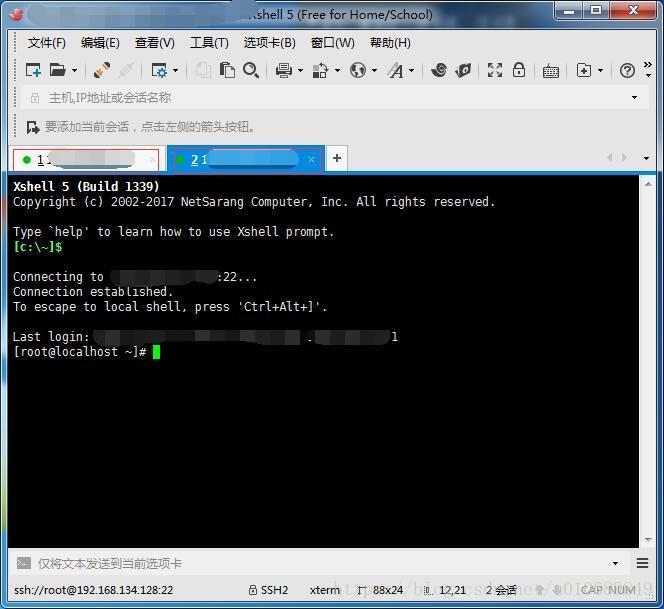Click the 88x24 terminal size entry
Screen dimensions: 664x609
point(380,590)
